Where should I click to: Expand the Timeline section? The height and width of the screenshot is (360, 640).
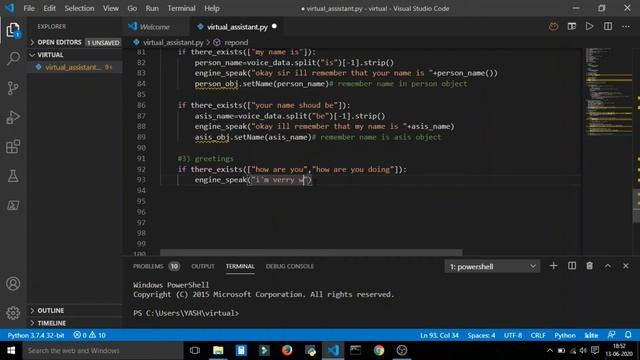tap(75, 323)
